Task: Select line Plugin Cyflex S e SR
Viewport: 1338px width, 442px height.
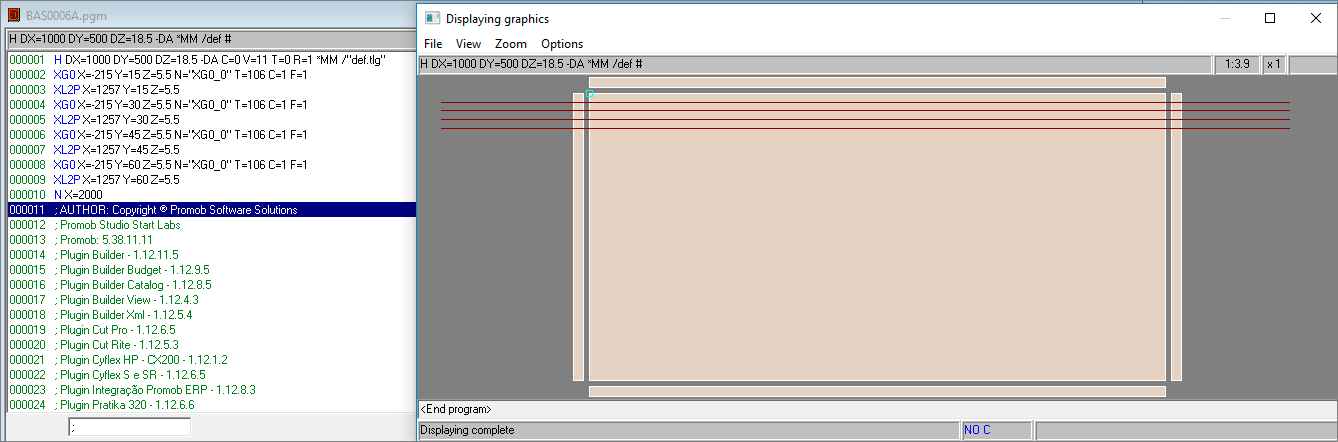Action: [x=211, y=375]
